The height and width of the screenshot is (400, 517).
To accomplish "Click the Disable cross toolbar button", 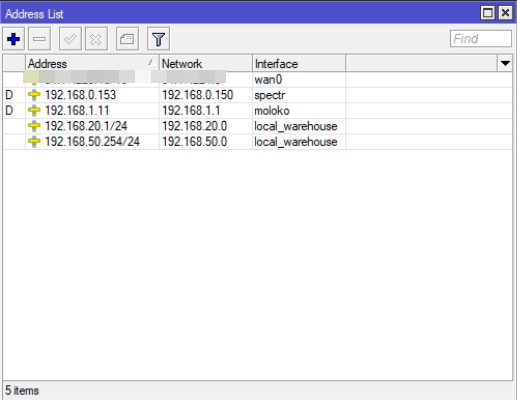I will pos(96,39).
